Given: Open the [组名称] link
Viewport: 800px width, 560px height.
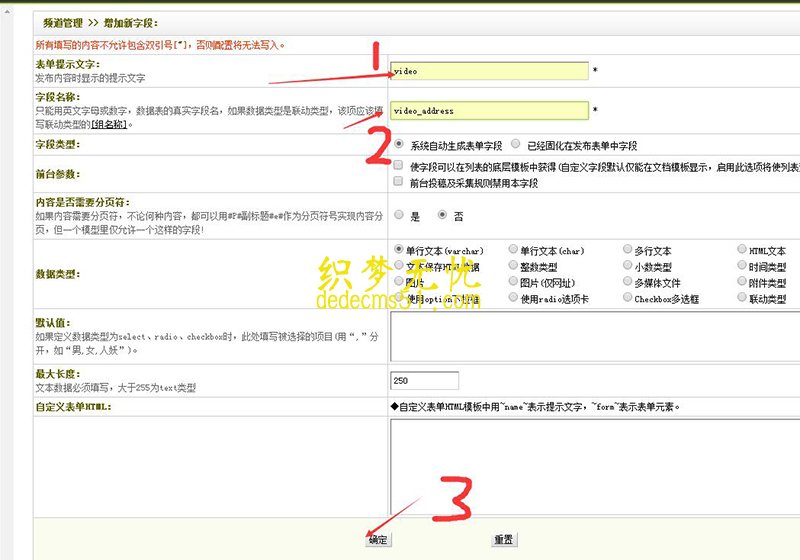Looking at the screenshot, I should [x=110, y=124].
